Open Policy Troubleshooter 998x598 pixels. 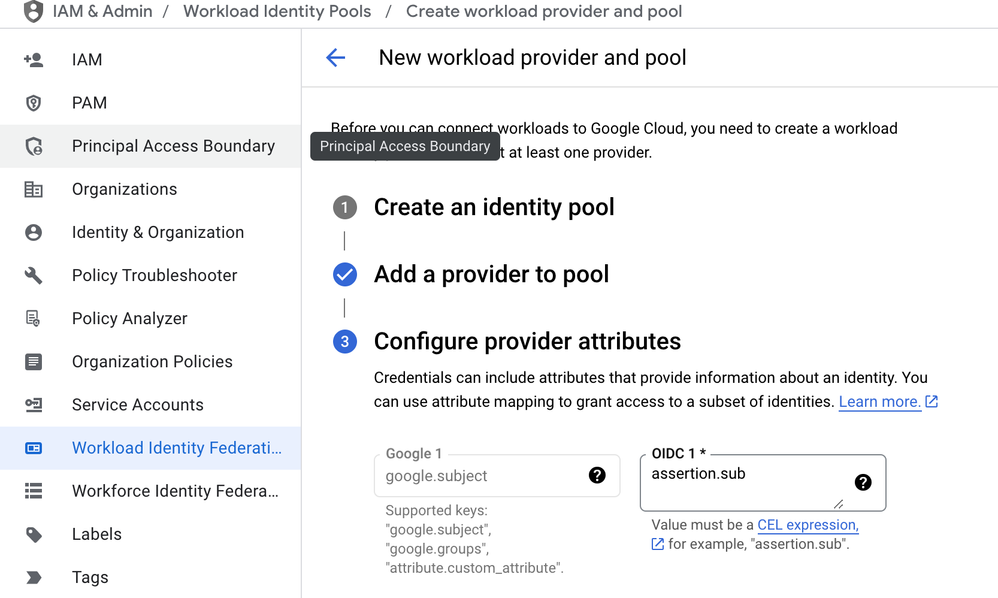point(150,275)
